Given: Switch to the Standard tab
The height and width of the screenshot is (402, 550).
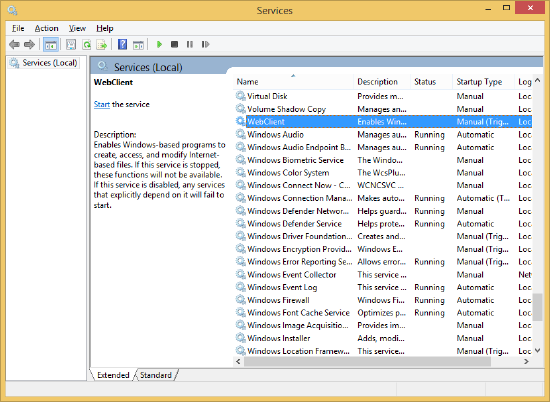Looking at the screenshot, I should click(x=156, y=375).
